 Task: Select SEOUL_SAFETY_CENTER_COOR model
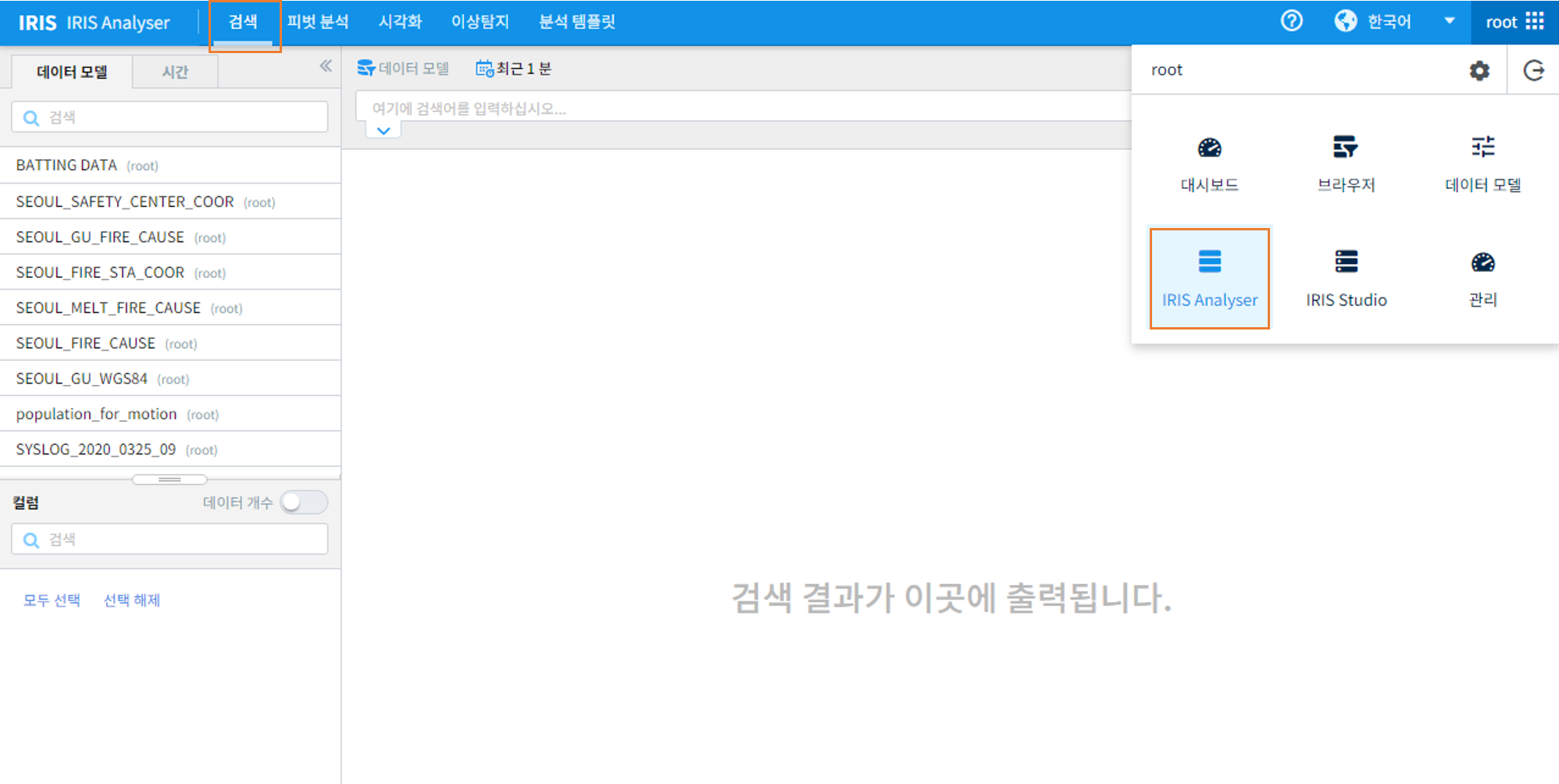pos(170,201)
